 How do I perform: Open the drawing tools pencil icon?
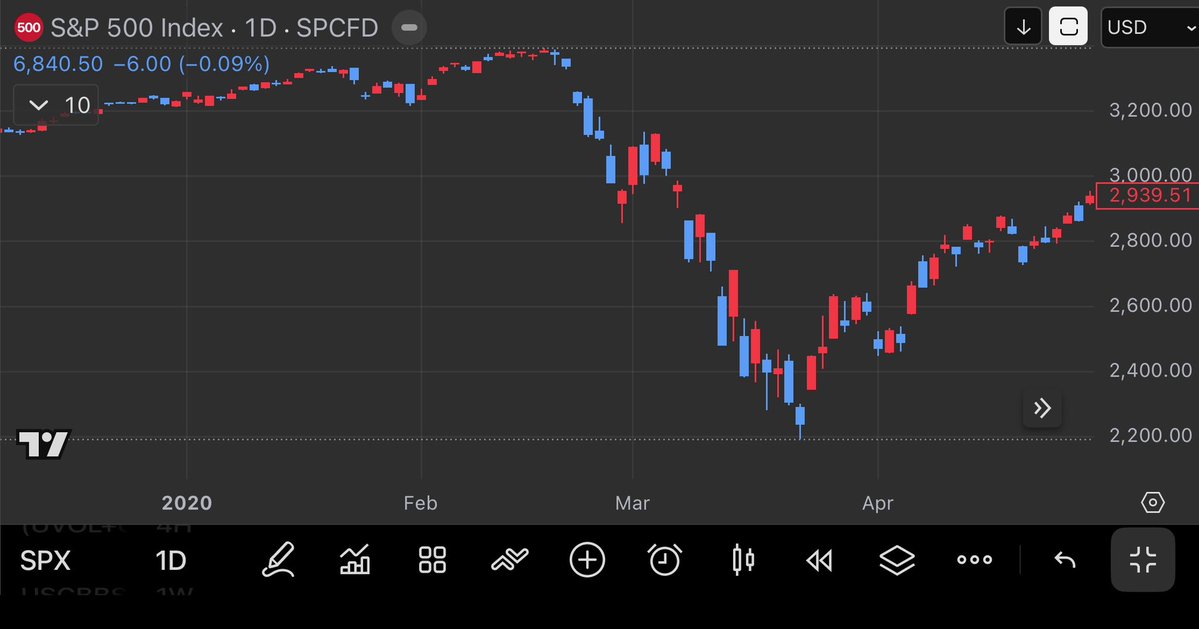tap(278, 560)
